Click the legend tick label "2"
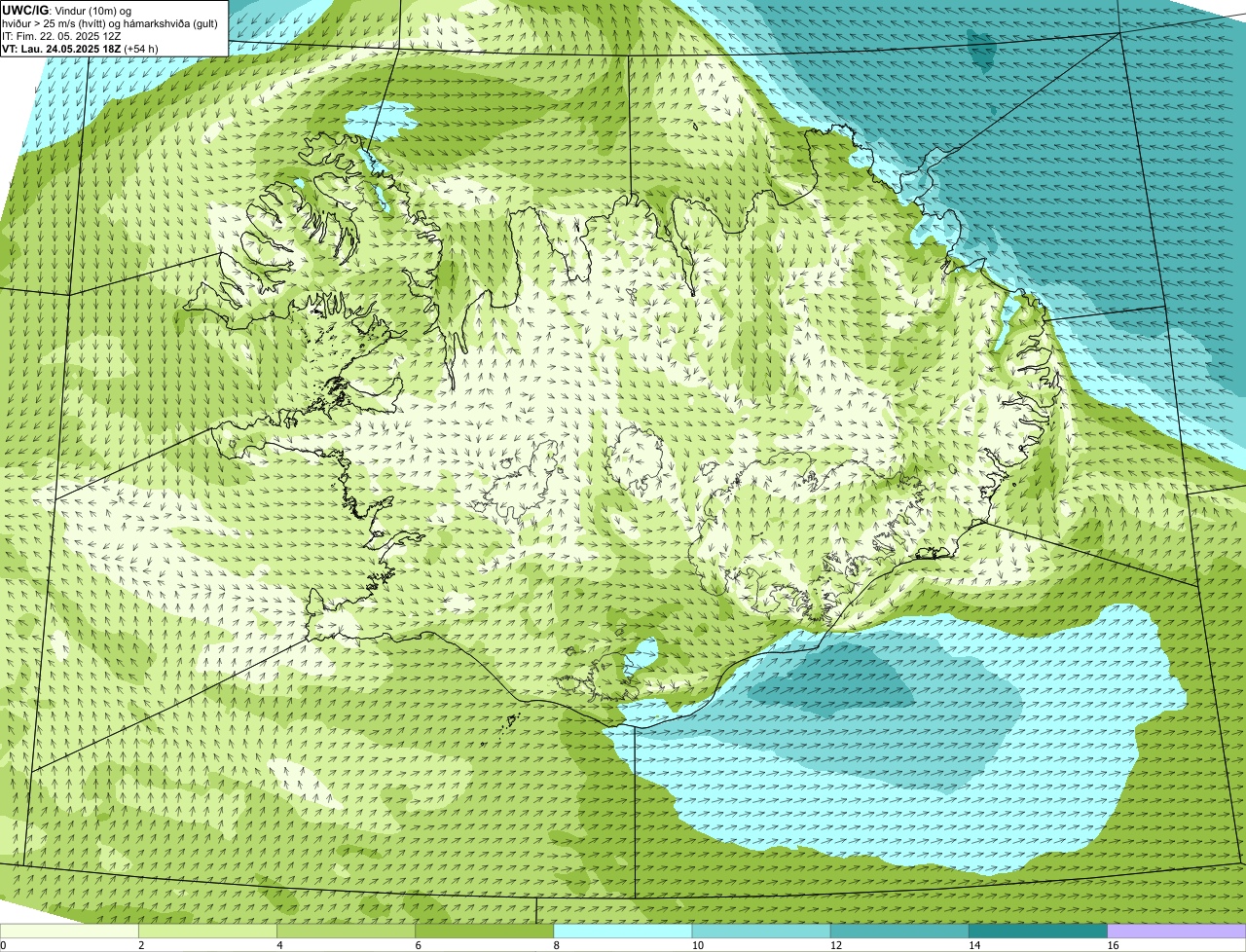The width and height of the screenshot is (1246, 952). [x=141, y=945]
